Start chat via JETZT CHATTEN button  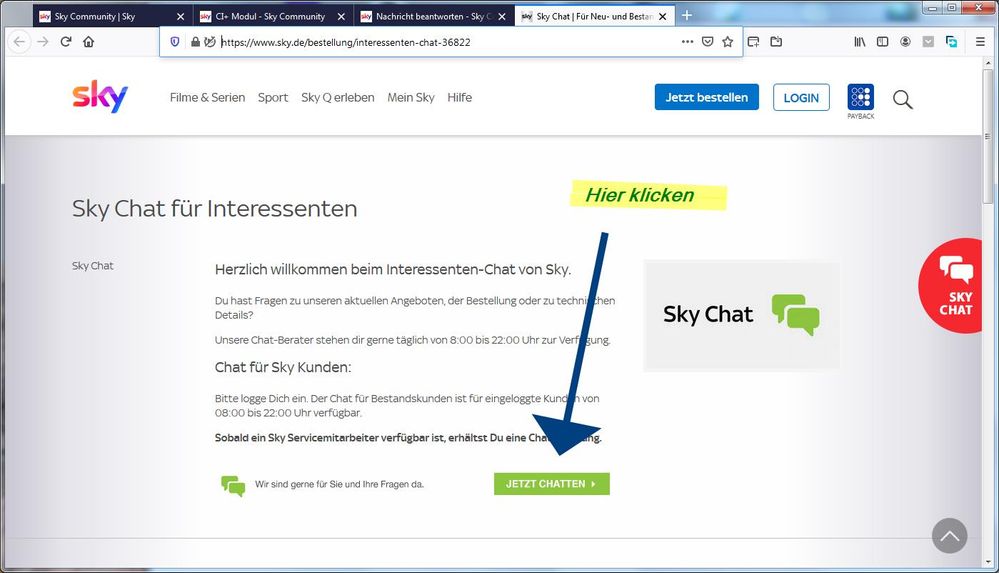(551, 484)
